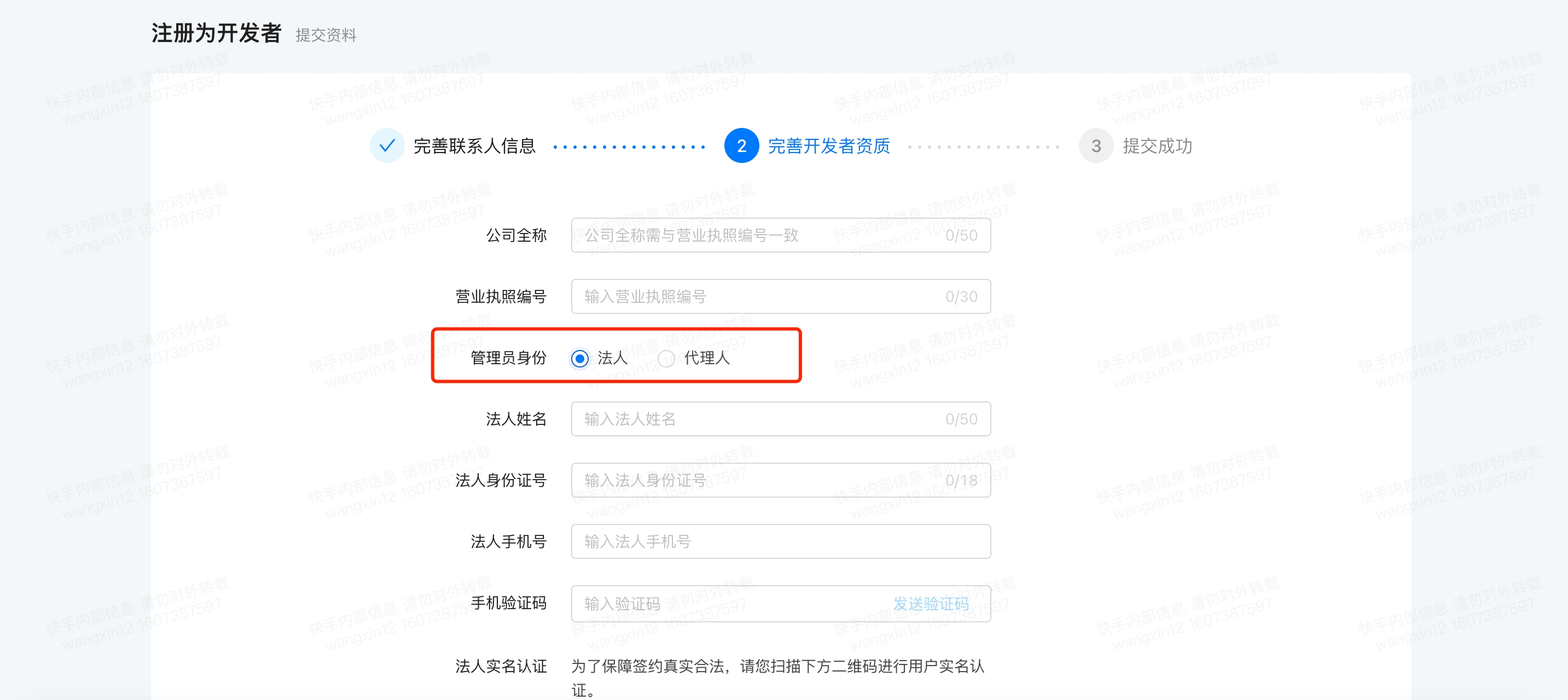Click the step 3 circle icon
This screenshot has height=700, width=1568.
click(1096, 146)
